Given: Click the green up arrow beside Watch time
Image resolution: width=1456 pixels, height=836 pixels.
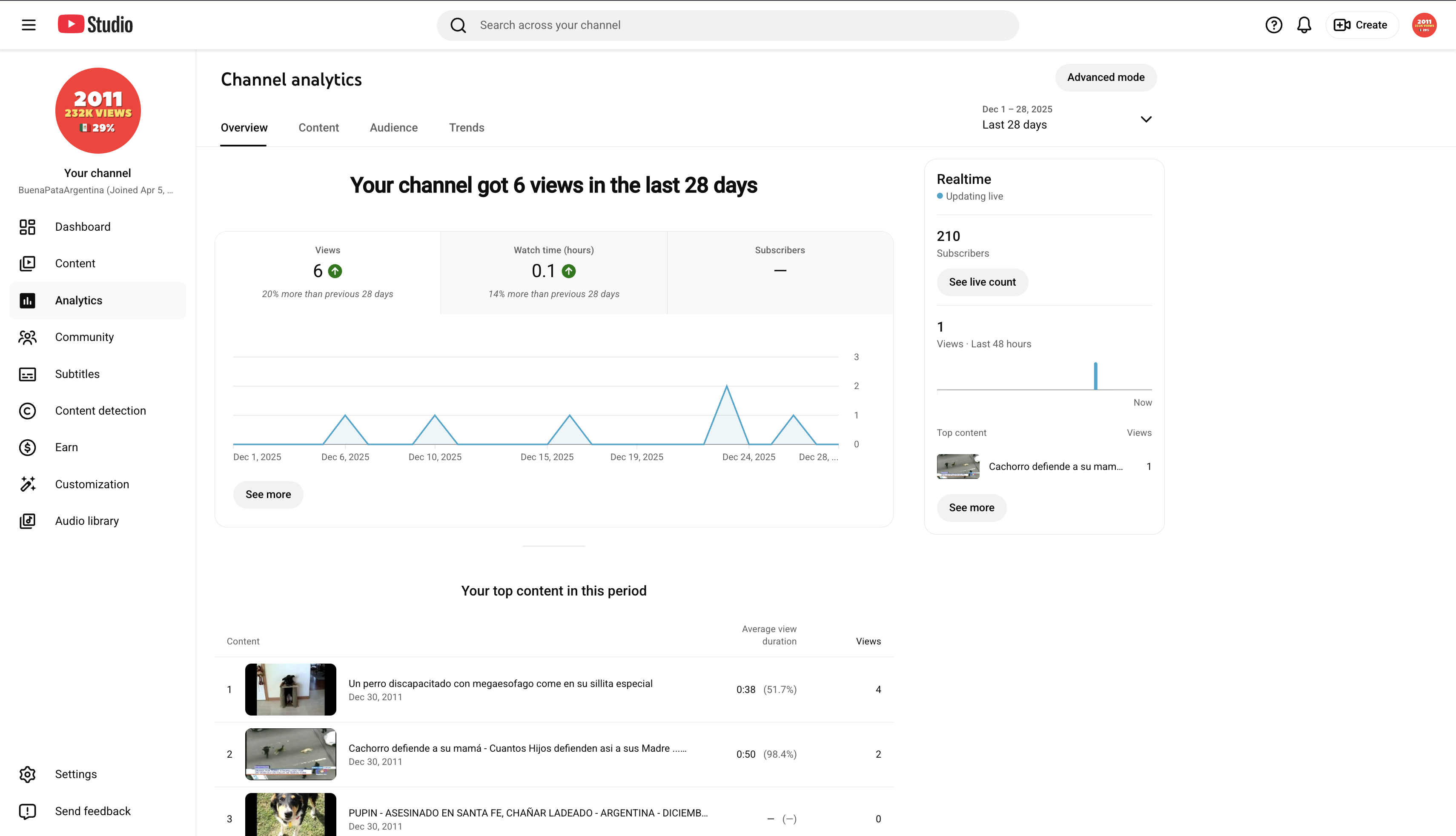Looking at the screenshot, I should [569, 271].
